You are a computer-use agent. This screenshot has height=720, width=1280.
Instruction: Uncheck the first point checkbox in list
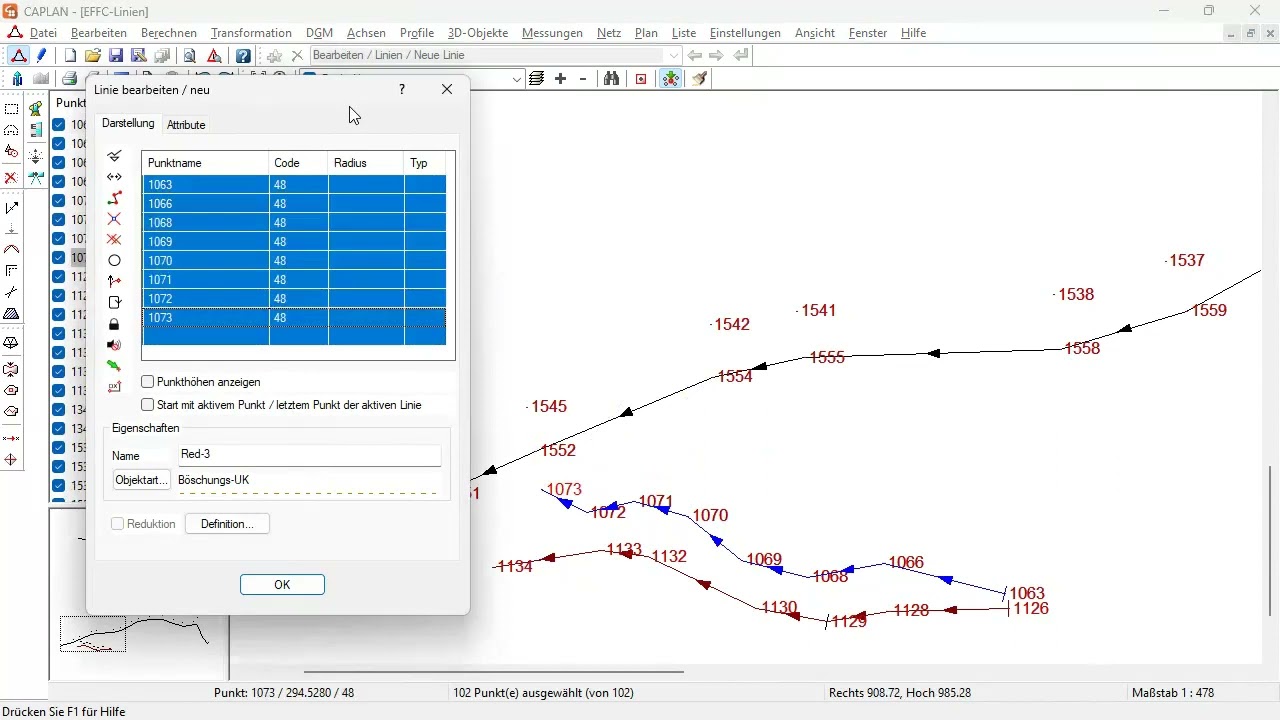pos(59,125)
